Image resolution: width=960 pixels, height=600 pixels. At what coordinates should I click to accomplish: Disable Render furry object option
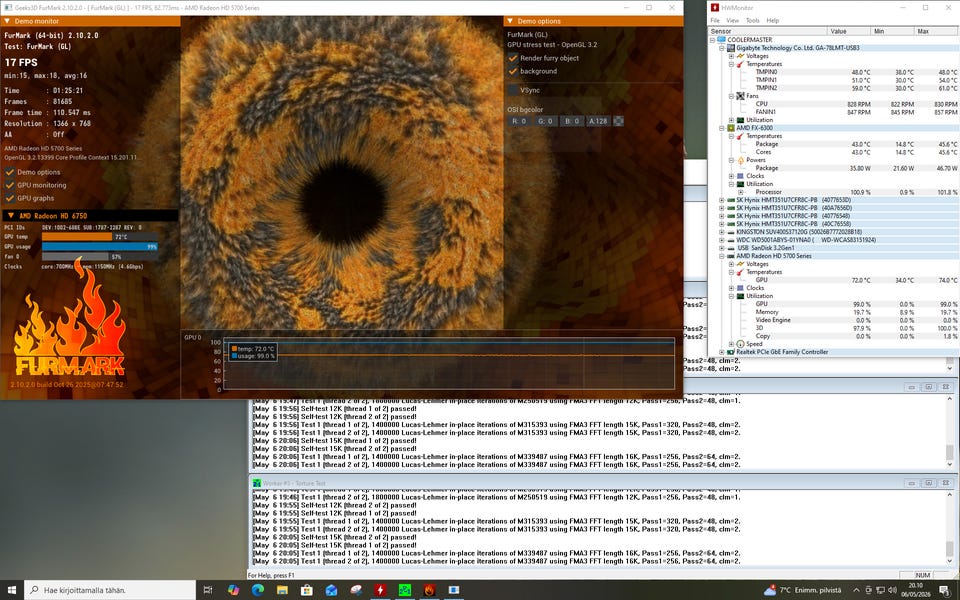513,58
